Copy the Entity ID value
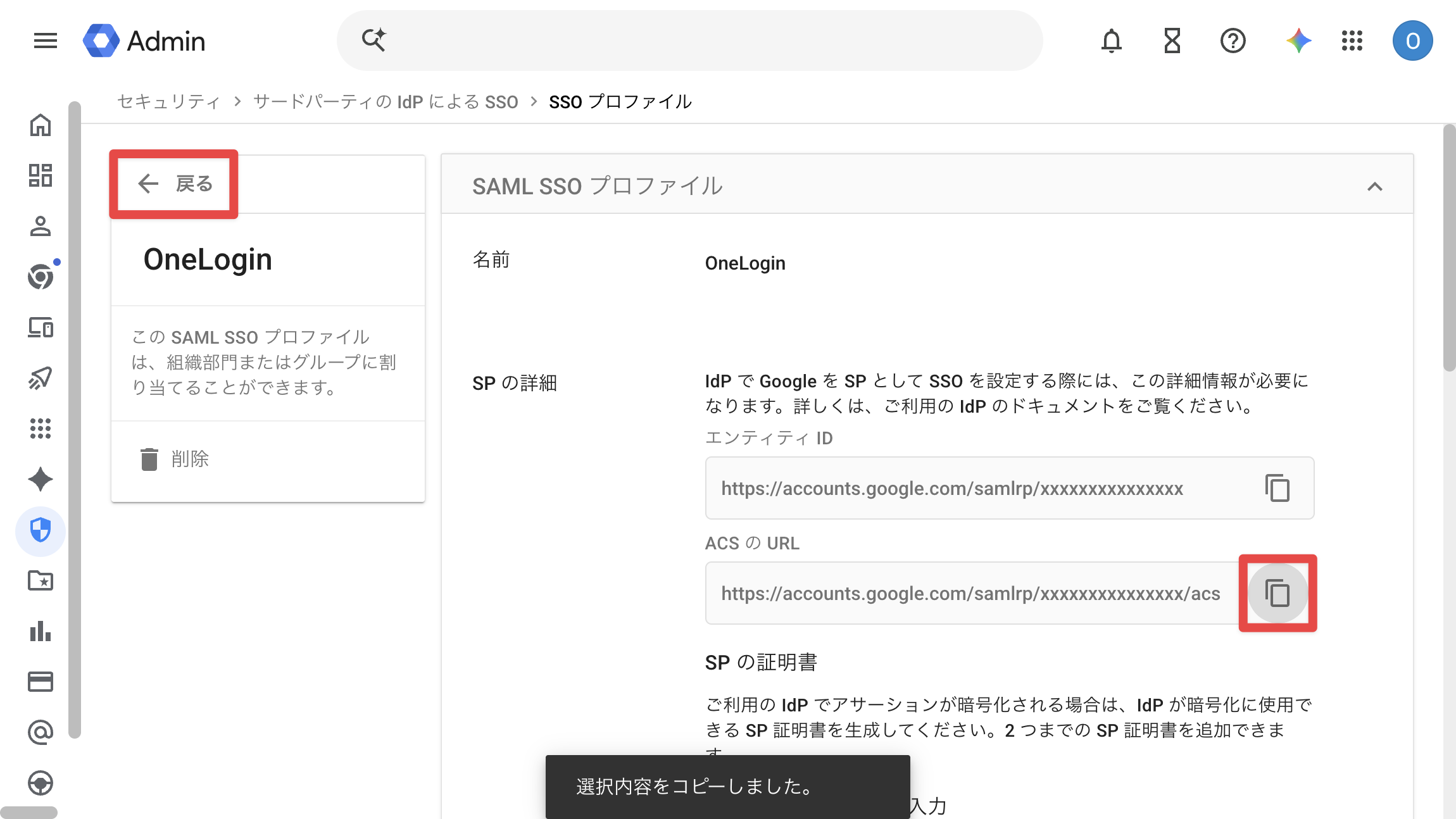This screenshot has width=1456, height=819. pos(1277,488)
